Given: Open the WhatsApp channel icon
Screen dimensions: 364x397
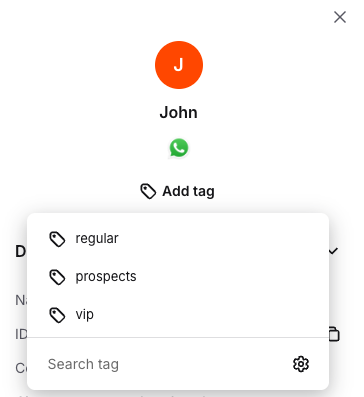Looking at the screenshot, I should point(179,148).
